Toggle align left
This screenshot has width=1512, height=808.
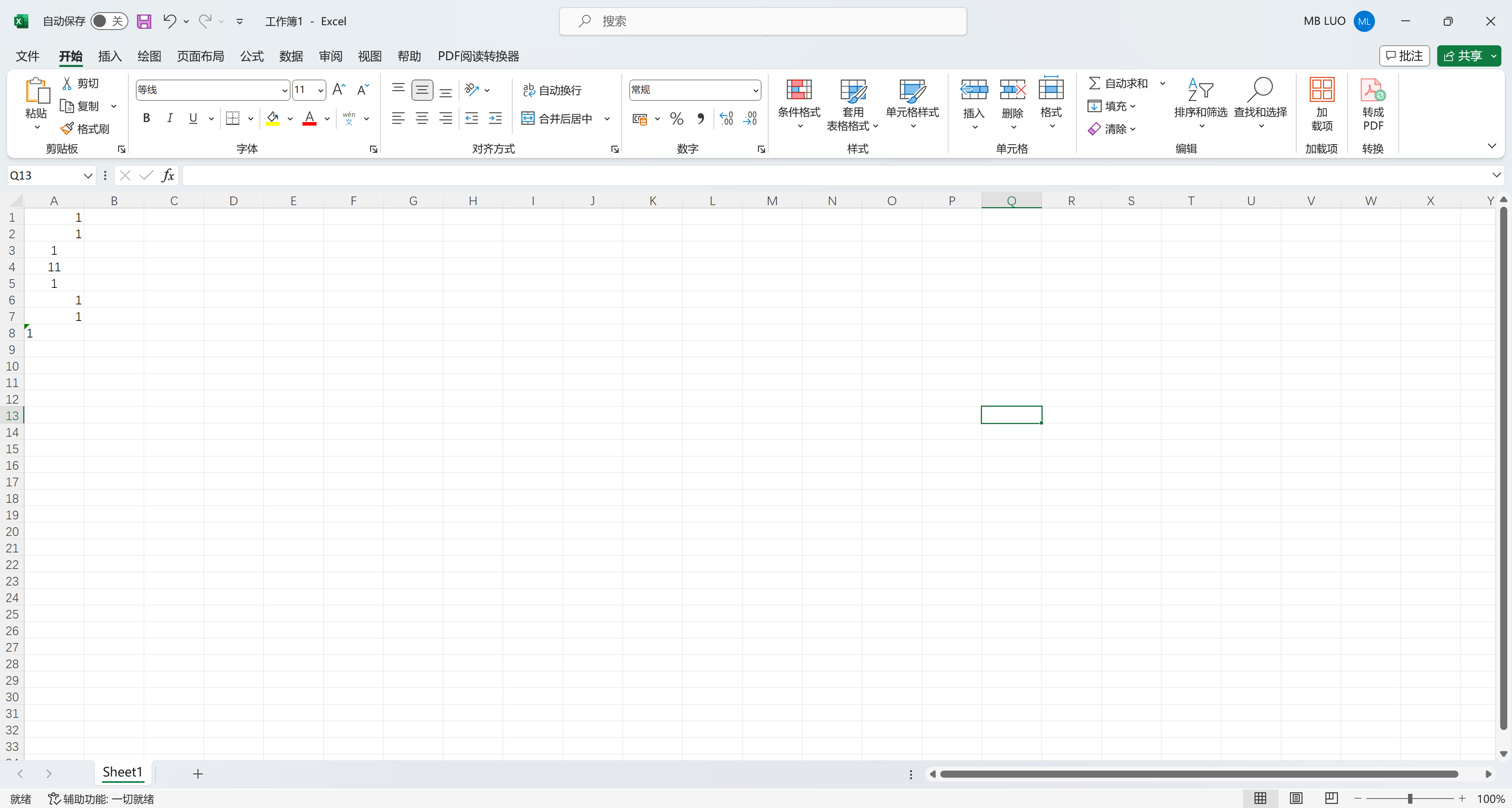point(398,119)
